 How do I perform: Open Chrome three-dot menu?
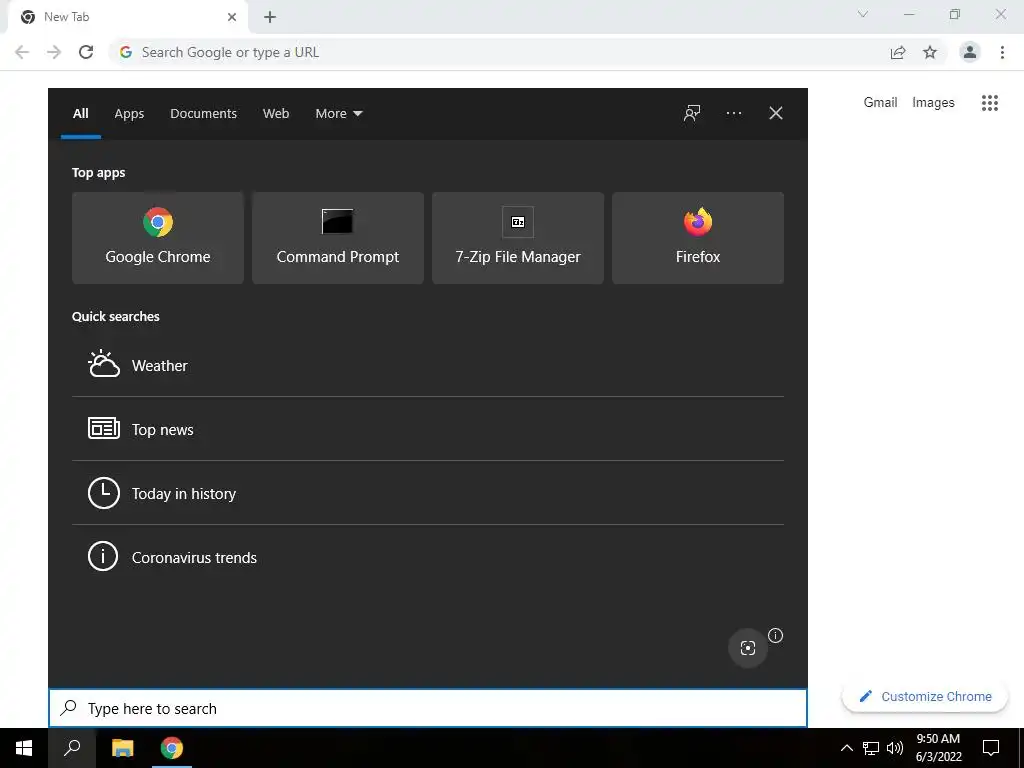pyautogui.click(x=1002, y=52)
